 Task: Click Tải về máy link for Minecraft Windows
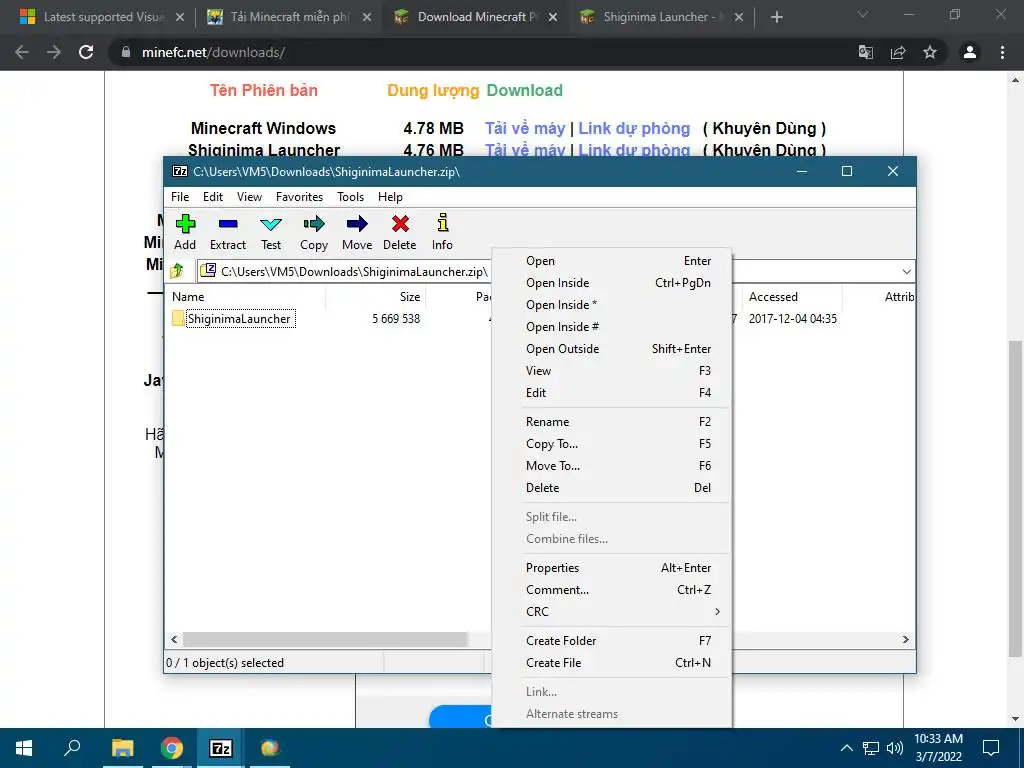pos(524,128)
